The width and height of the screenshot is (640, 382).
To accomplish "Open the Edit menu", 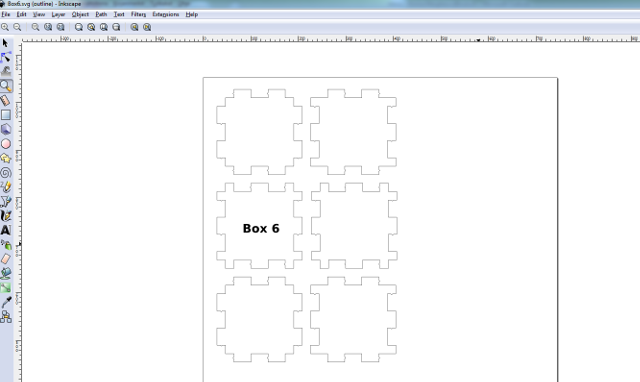I will click(21, 14).
